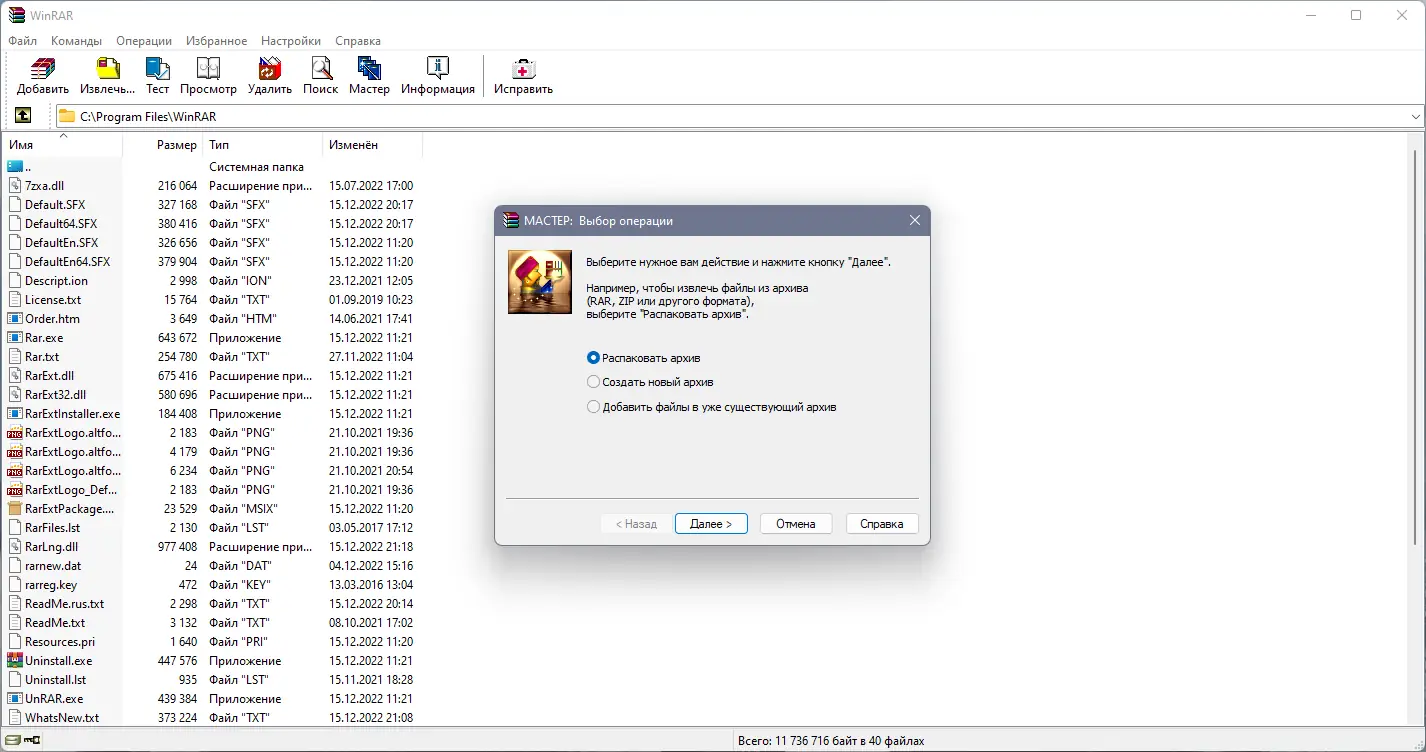This screenshot has height=752, width=1426.
Task: Open Просмотр (View) from the toolbar
Action: 208,68
